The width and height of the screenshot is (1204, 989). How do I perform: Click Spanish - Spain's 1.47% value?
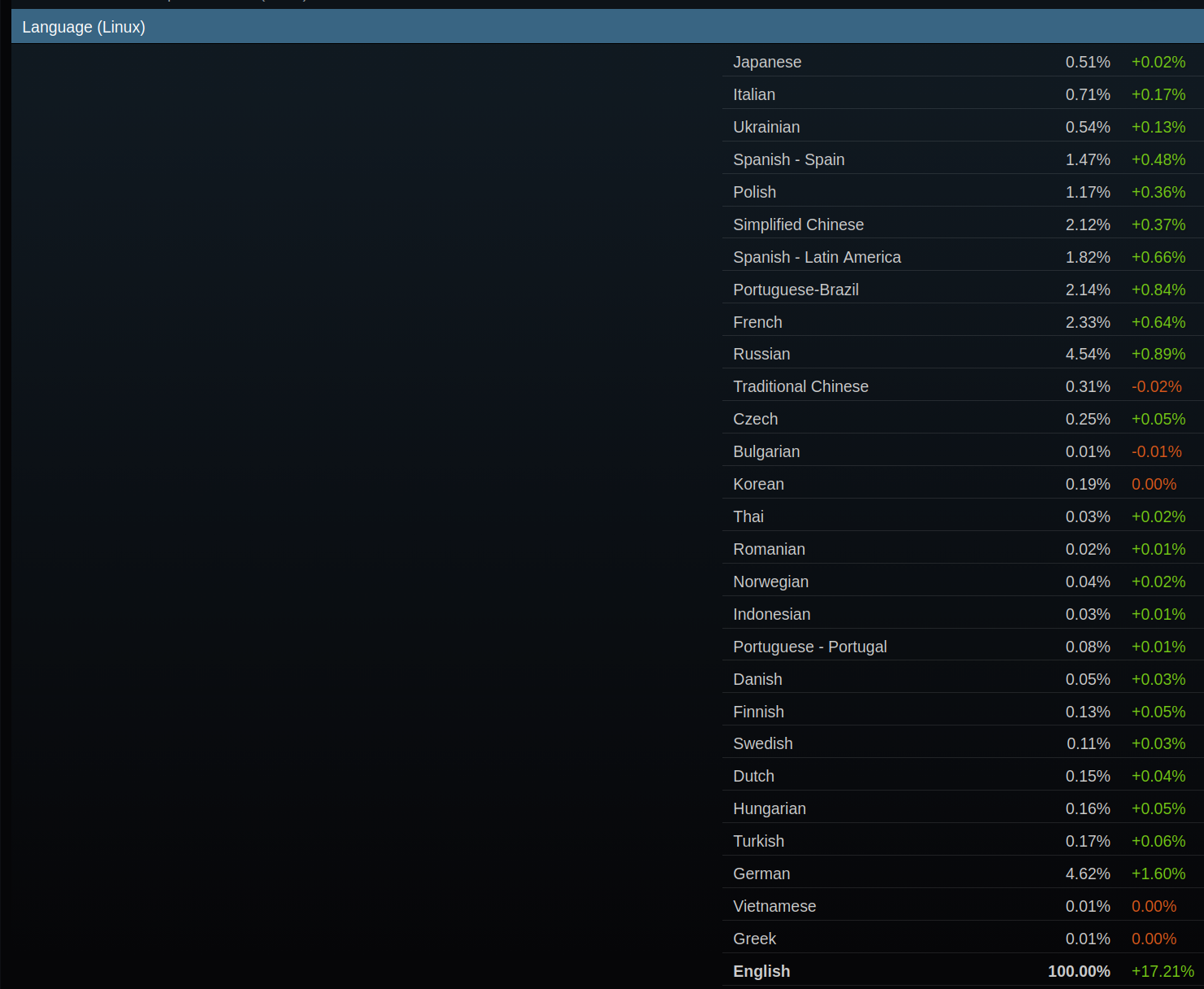[1088, 159]
